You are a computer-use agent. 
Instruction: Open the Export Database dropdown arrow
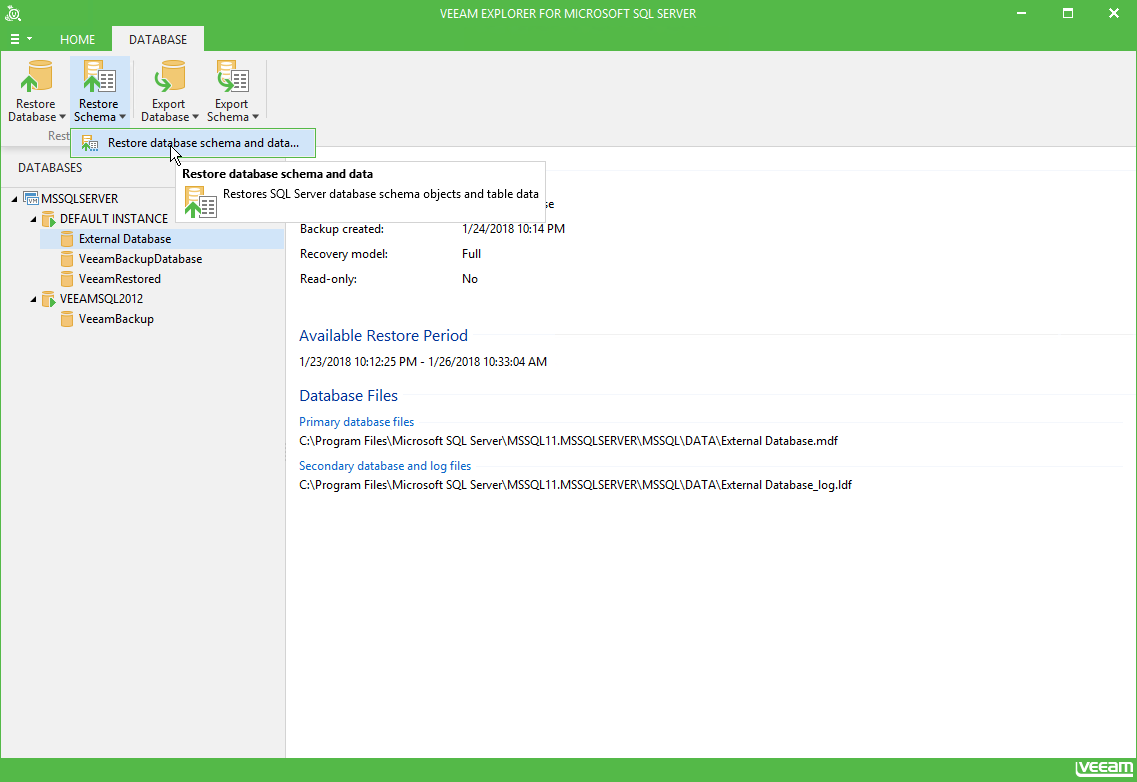coord(195,118)
